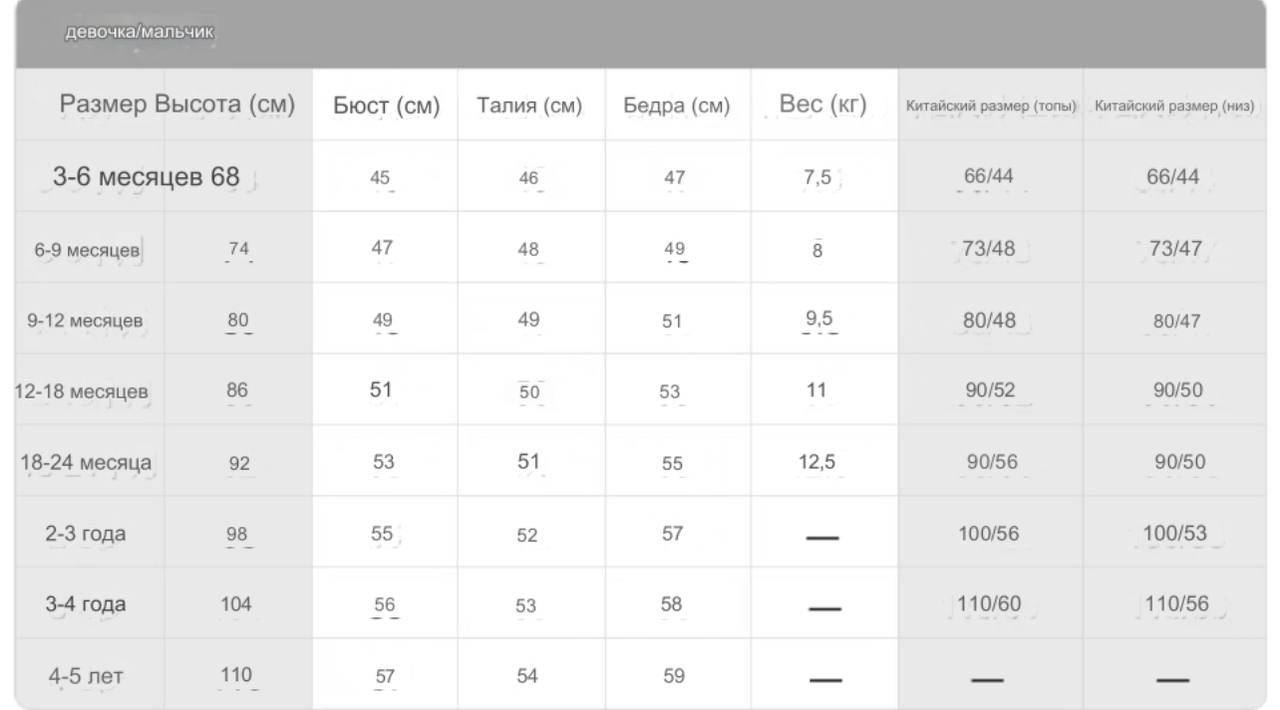Viewport: 1280px width, 710px height.
Task: Click the Бедра (см) column header
Action: coord(676,105)
